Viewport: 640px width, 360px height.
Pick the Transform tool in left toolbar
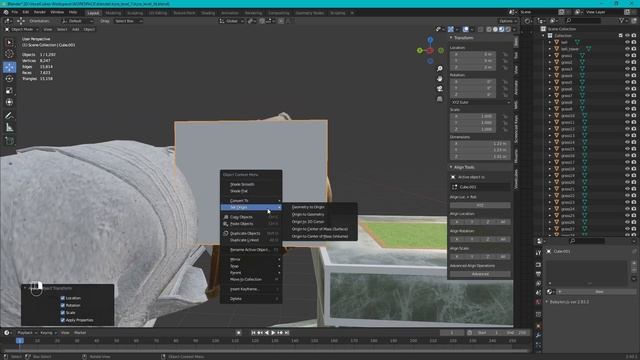[x=9, y=102]
